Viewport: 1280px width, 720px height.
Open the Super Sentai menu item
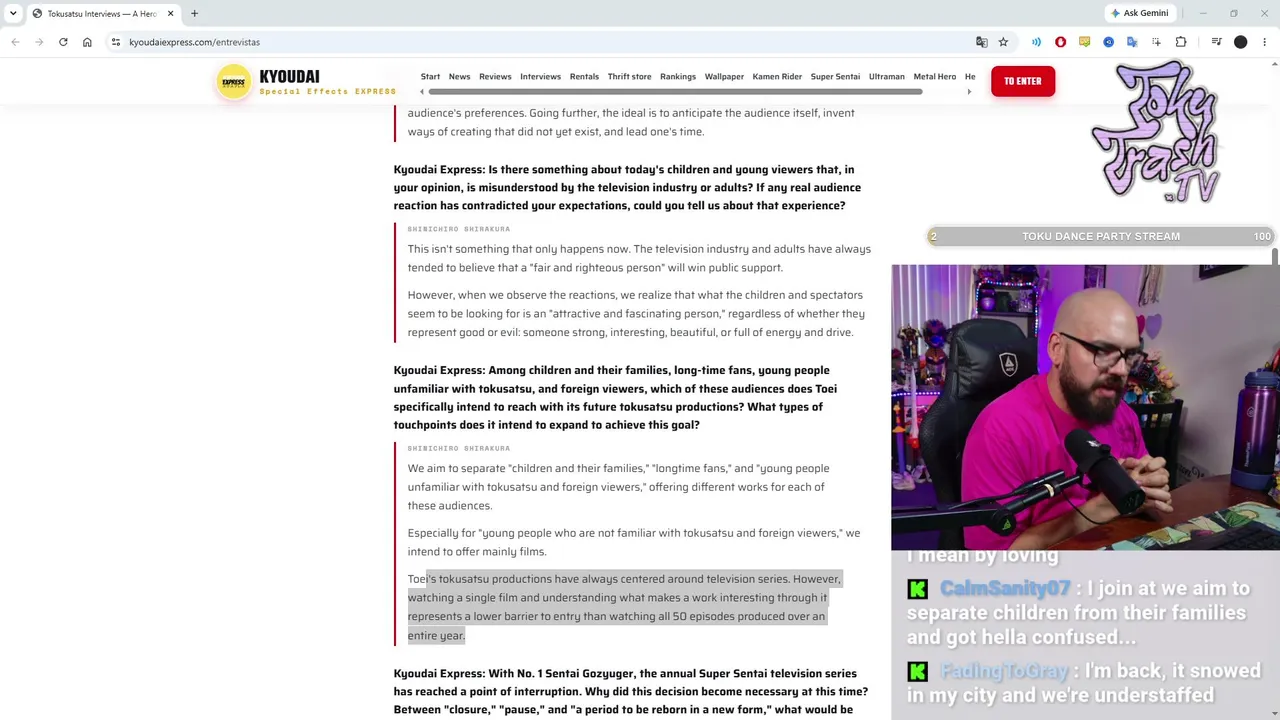click(835, 76)
